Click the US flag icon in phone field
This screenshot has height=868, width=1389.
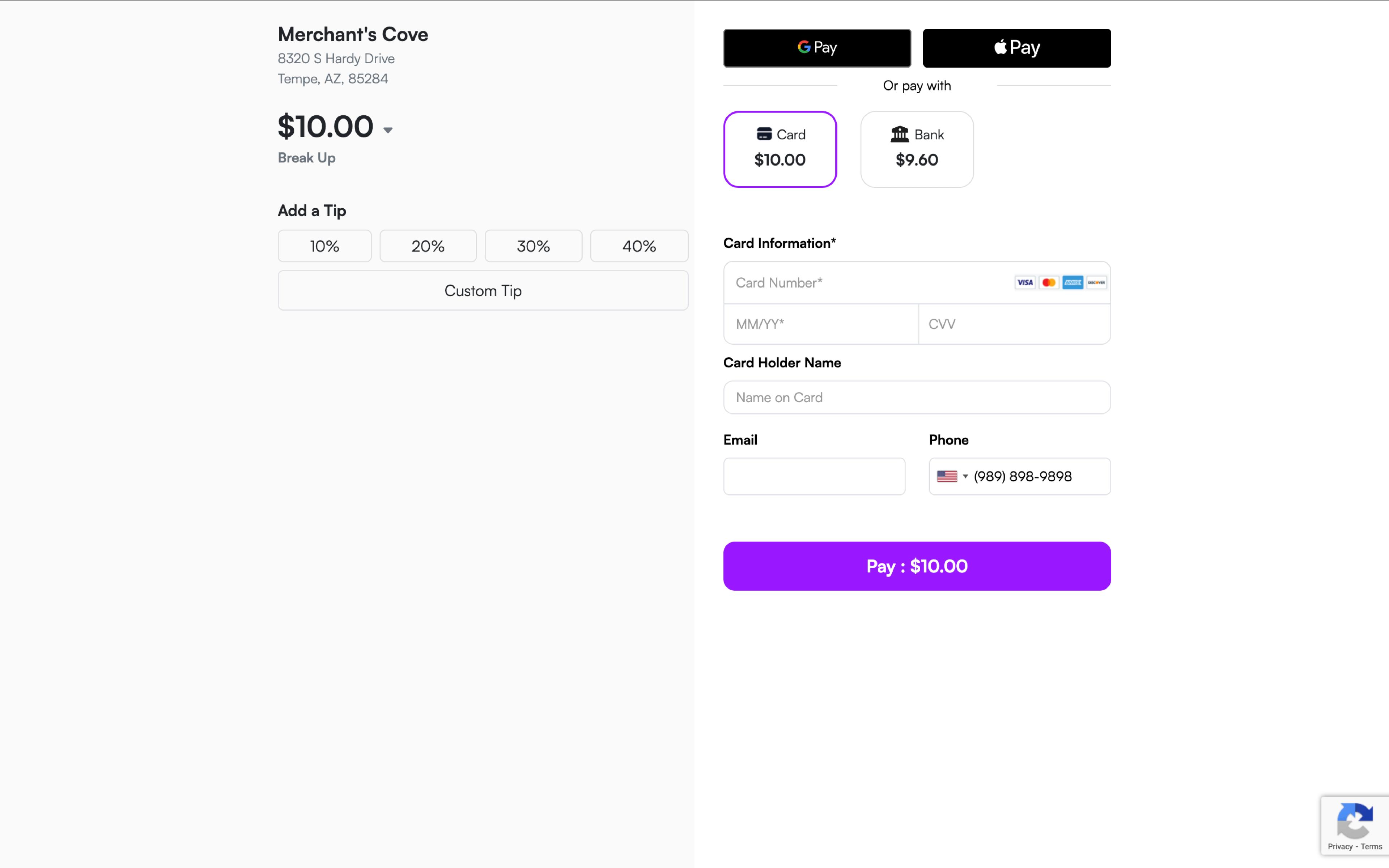[x=948, y=476]
